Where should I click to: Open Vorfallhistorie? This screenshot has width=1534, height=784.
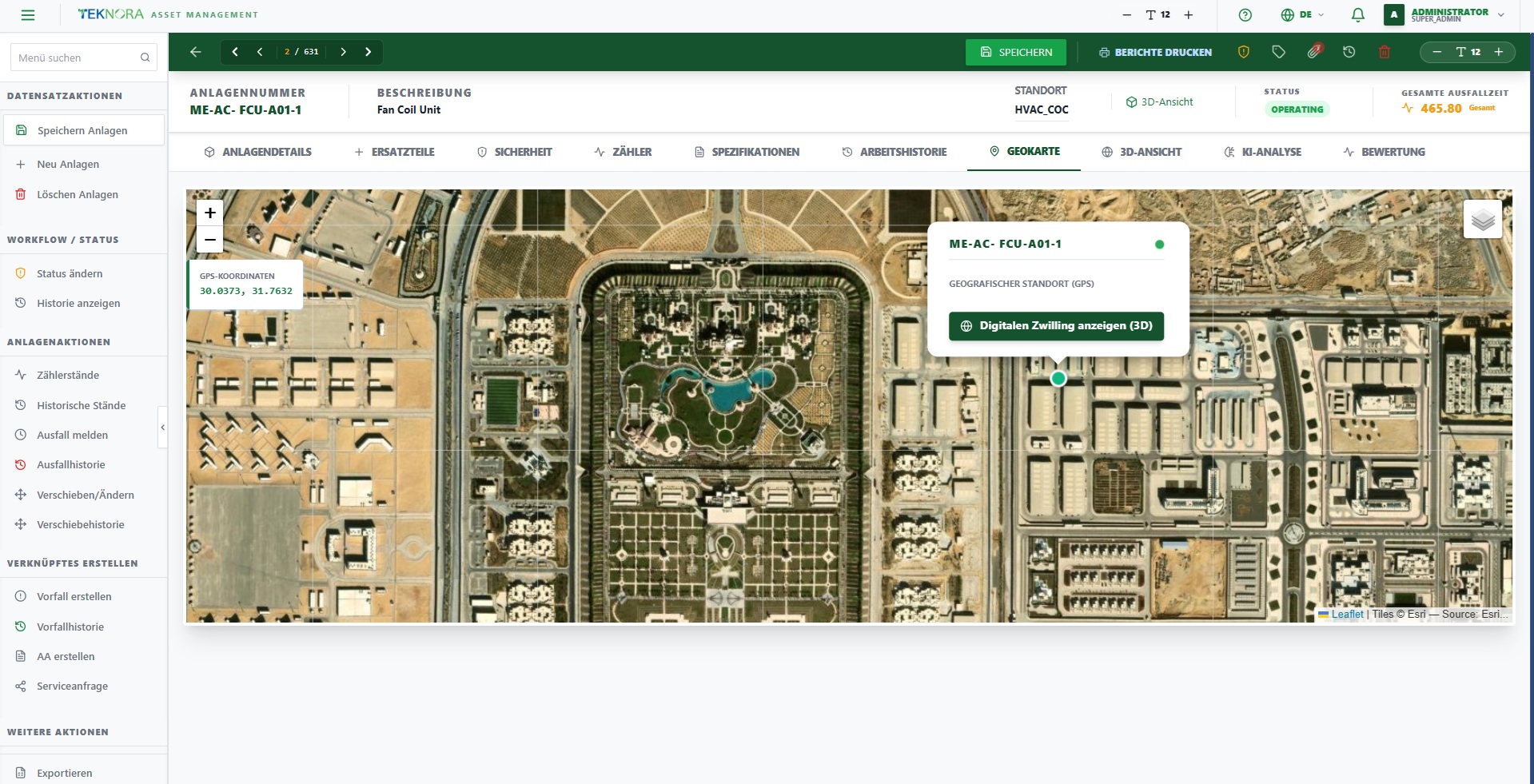[83, 627]
